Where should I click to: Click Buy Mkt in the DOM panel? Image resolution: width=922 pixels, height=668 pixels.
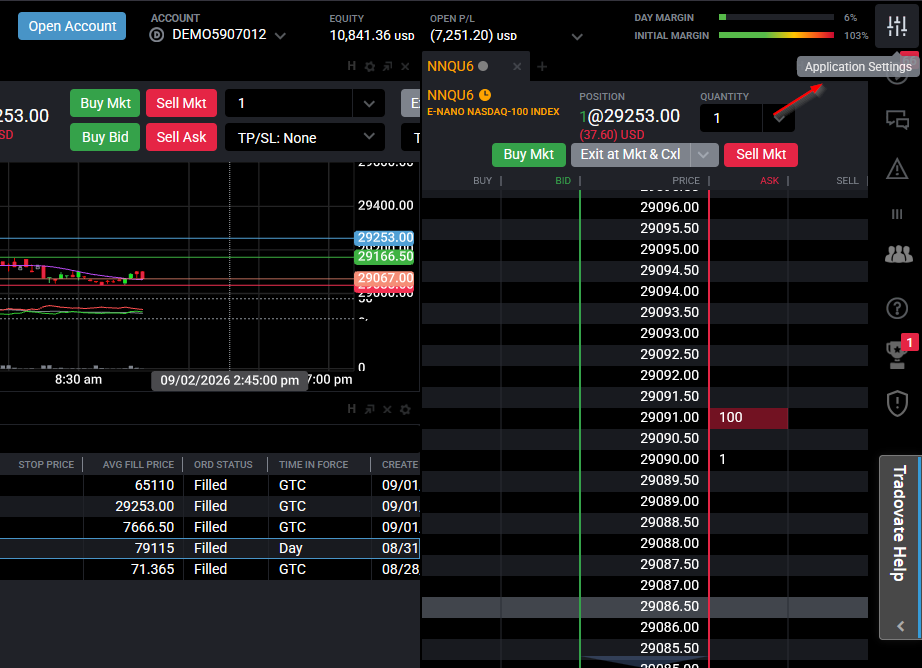coord(529,155)
